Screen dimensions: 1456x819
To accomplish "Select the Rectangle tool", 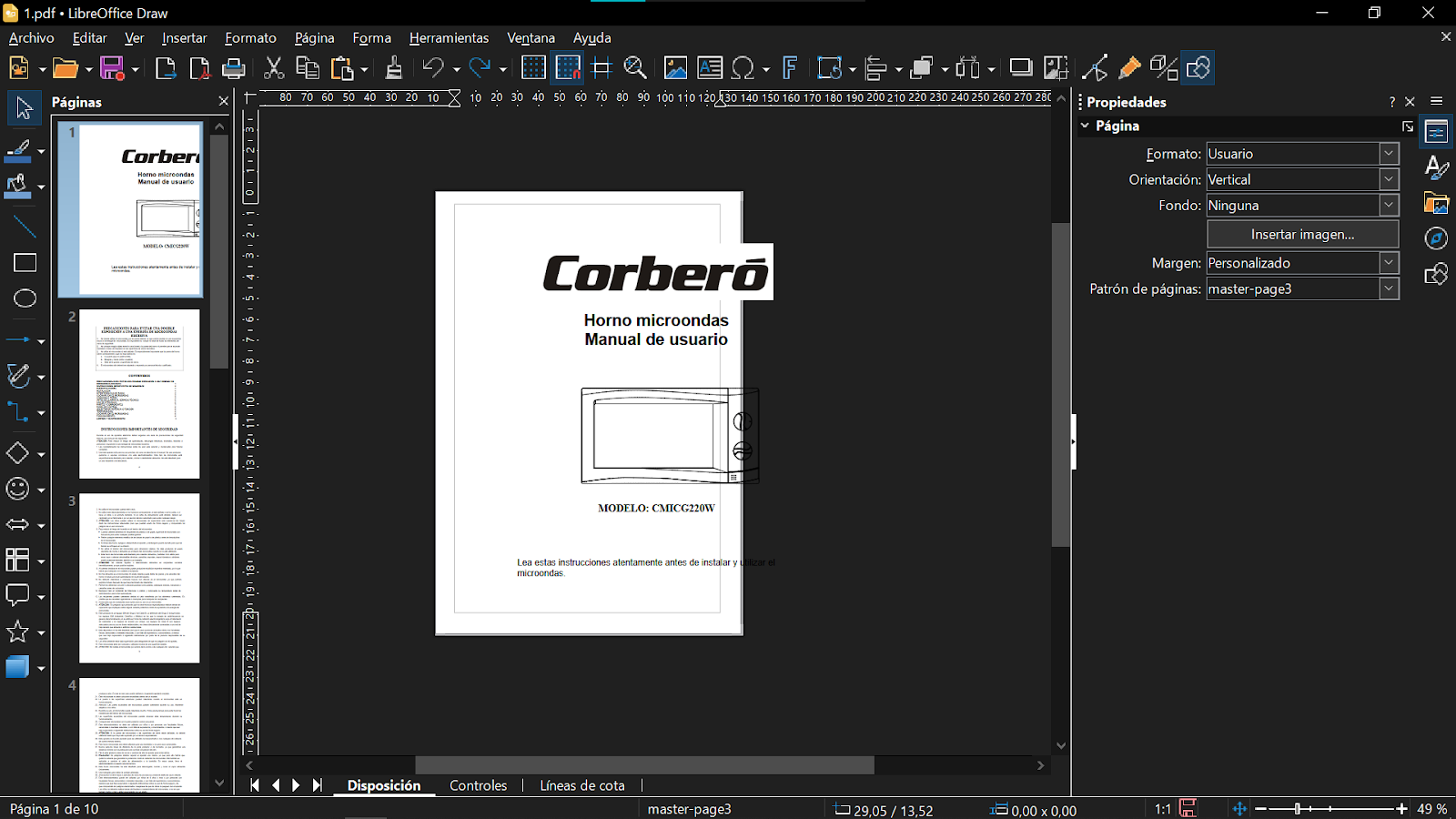I will [25, 263].
